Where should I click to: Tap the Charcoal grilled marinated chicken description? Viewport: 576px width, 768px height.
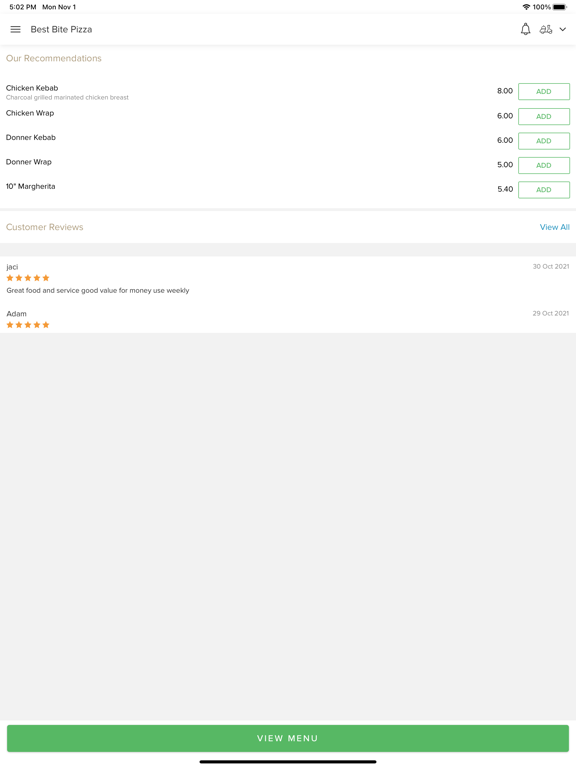pyautogui.click(x=67, y=97)
